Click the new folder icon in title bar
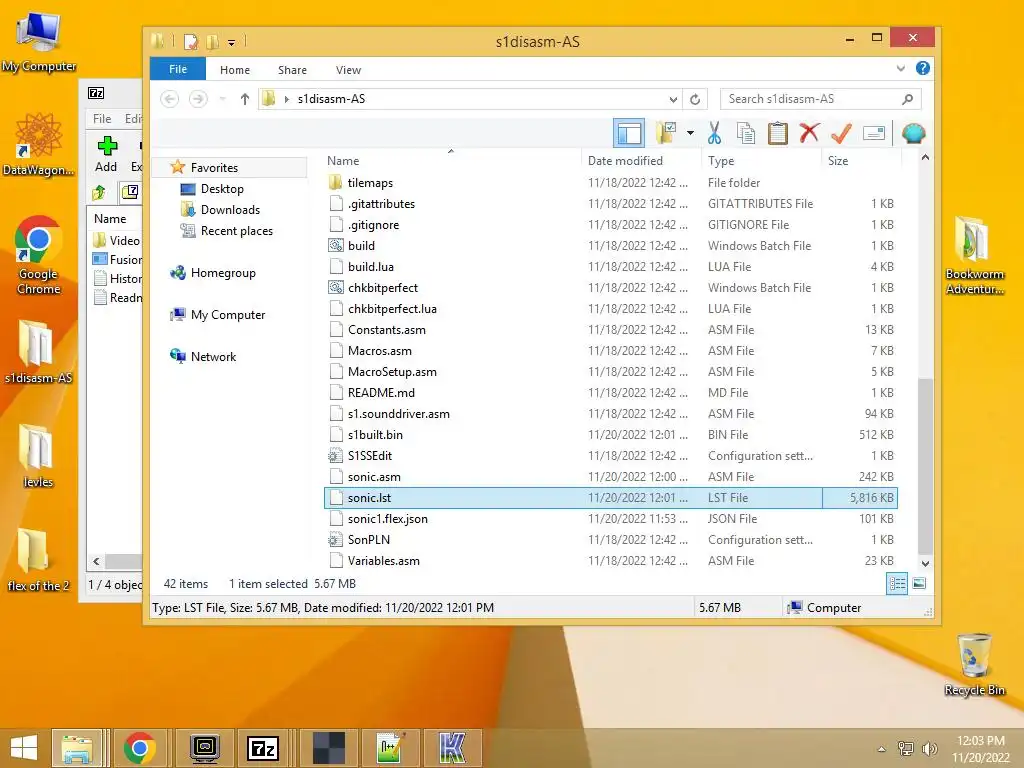 [212, 42]
